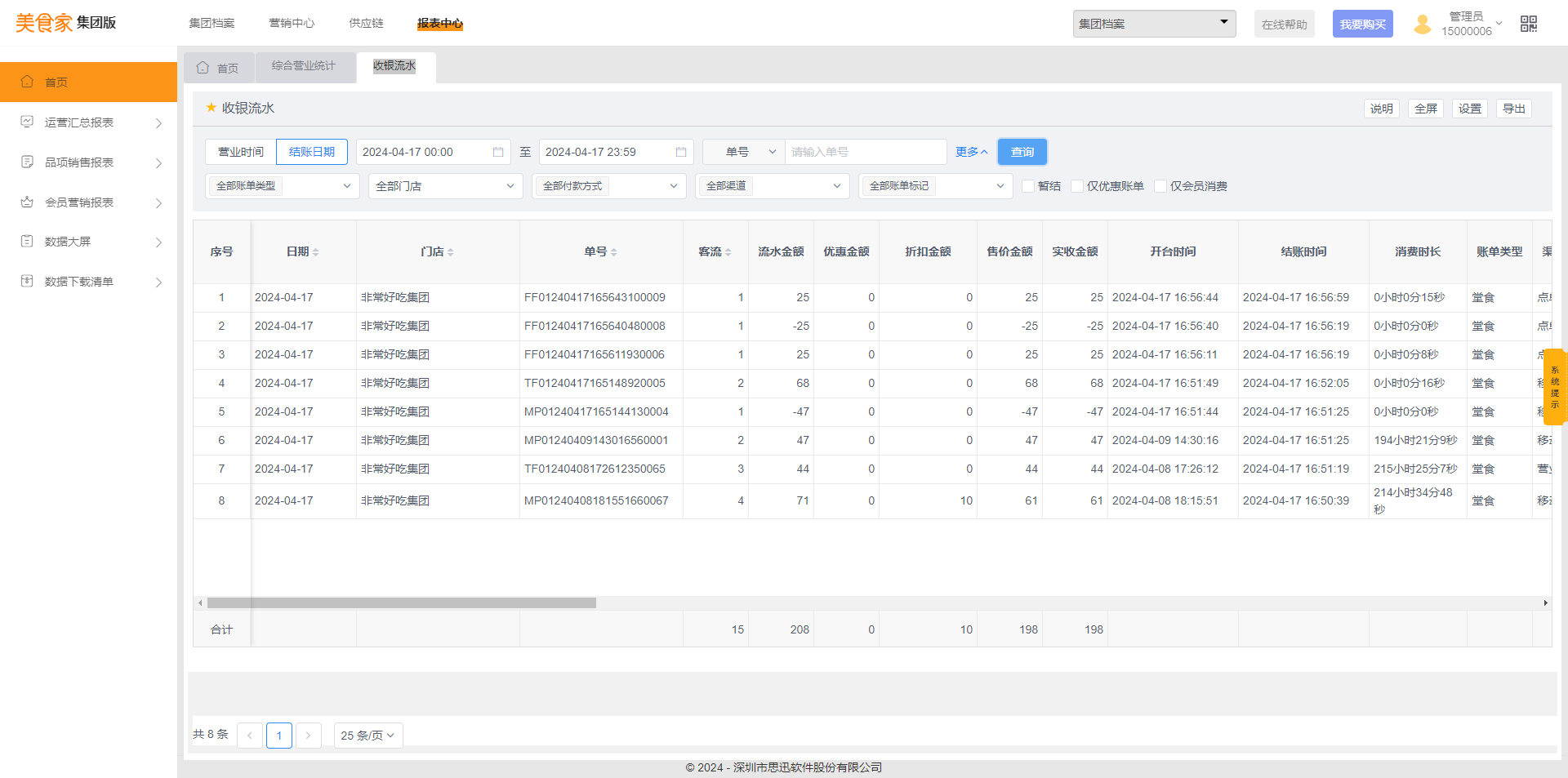Click the 更多 link
Image resolution: width=1568 pixels, height=778 pixels.
[972, 152]
